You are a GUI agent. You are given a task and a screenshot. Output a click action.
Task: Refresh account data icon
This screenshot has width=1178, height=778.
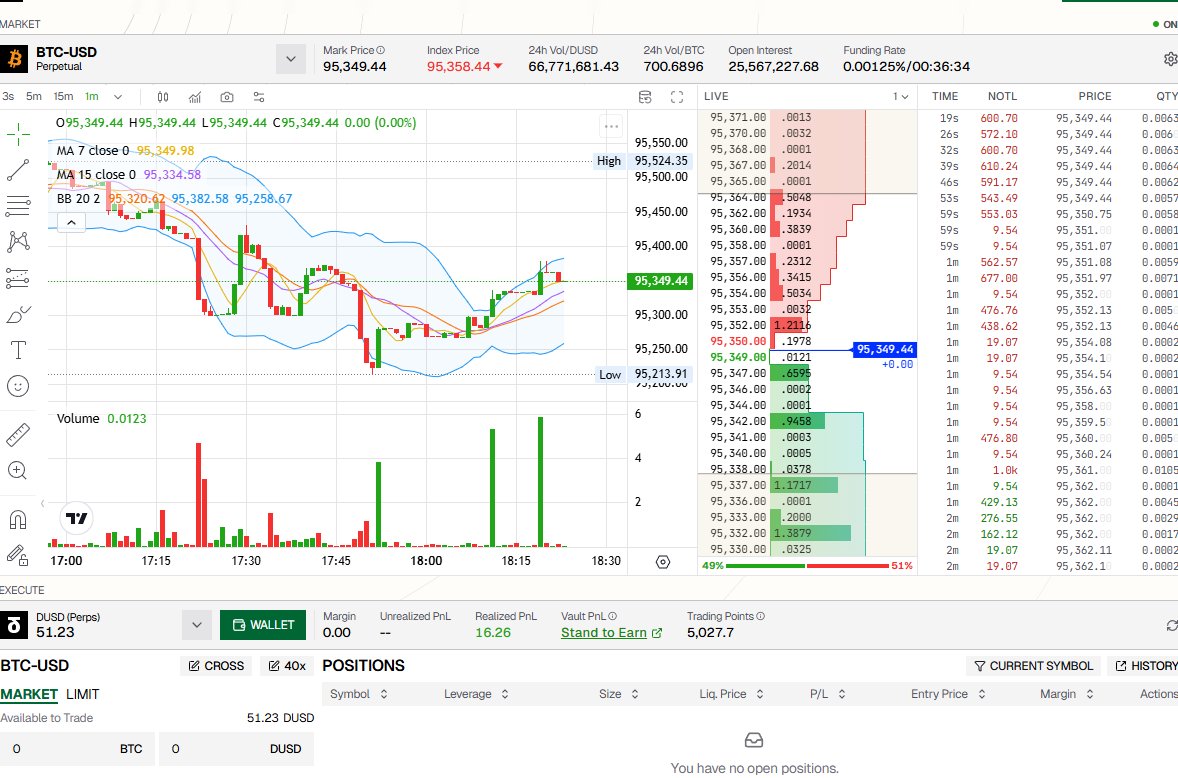pos(1171,625)
